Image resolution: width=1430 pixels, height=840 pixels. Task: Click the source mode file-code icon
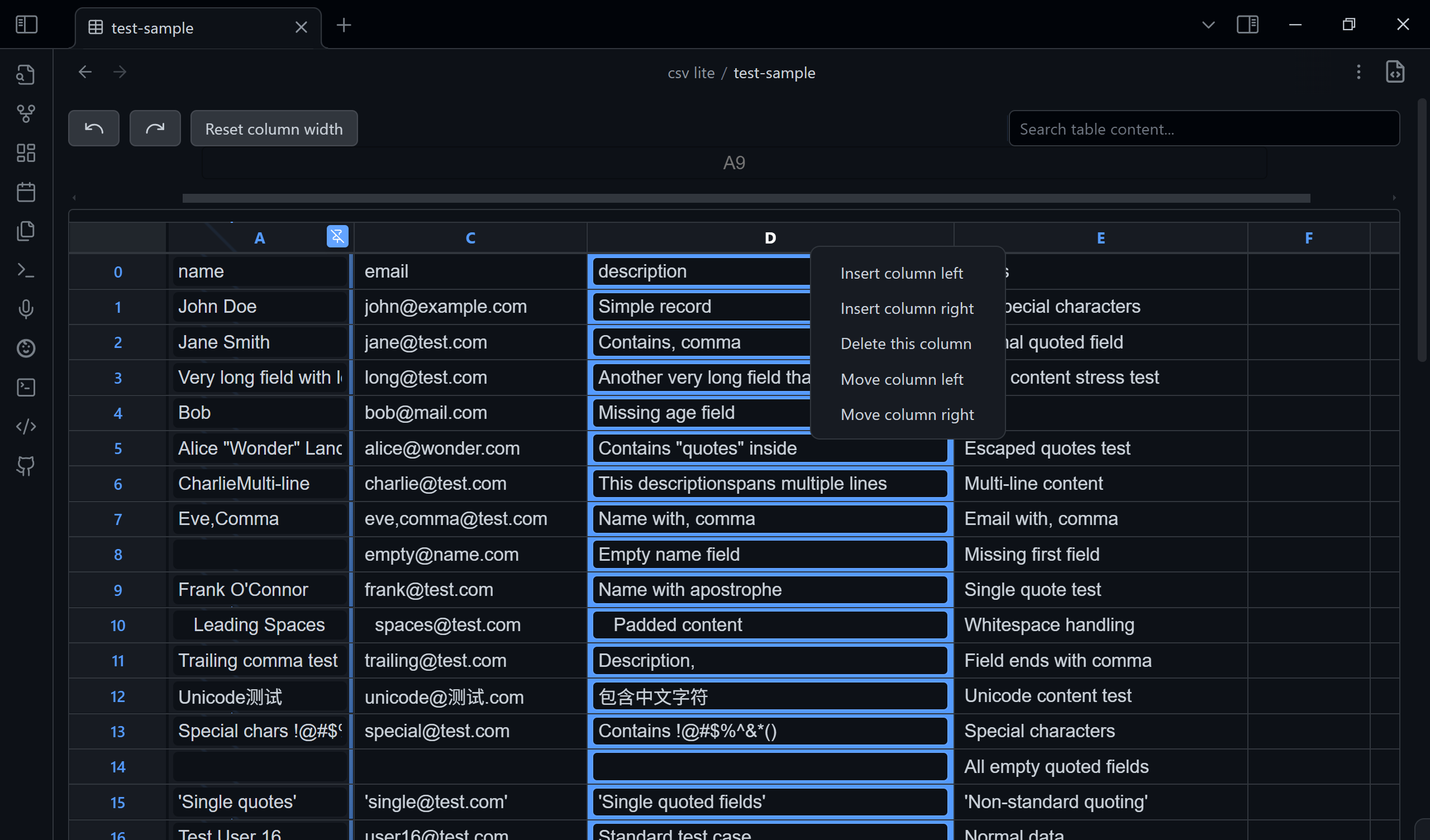pos(1394,72)
